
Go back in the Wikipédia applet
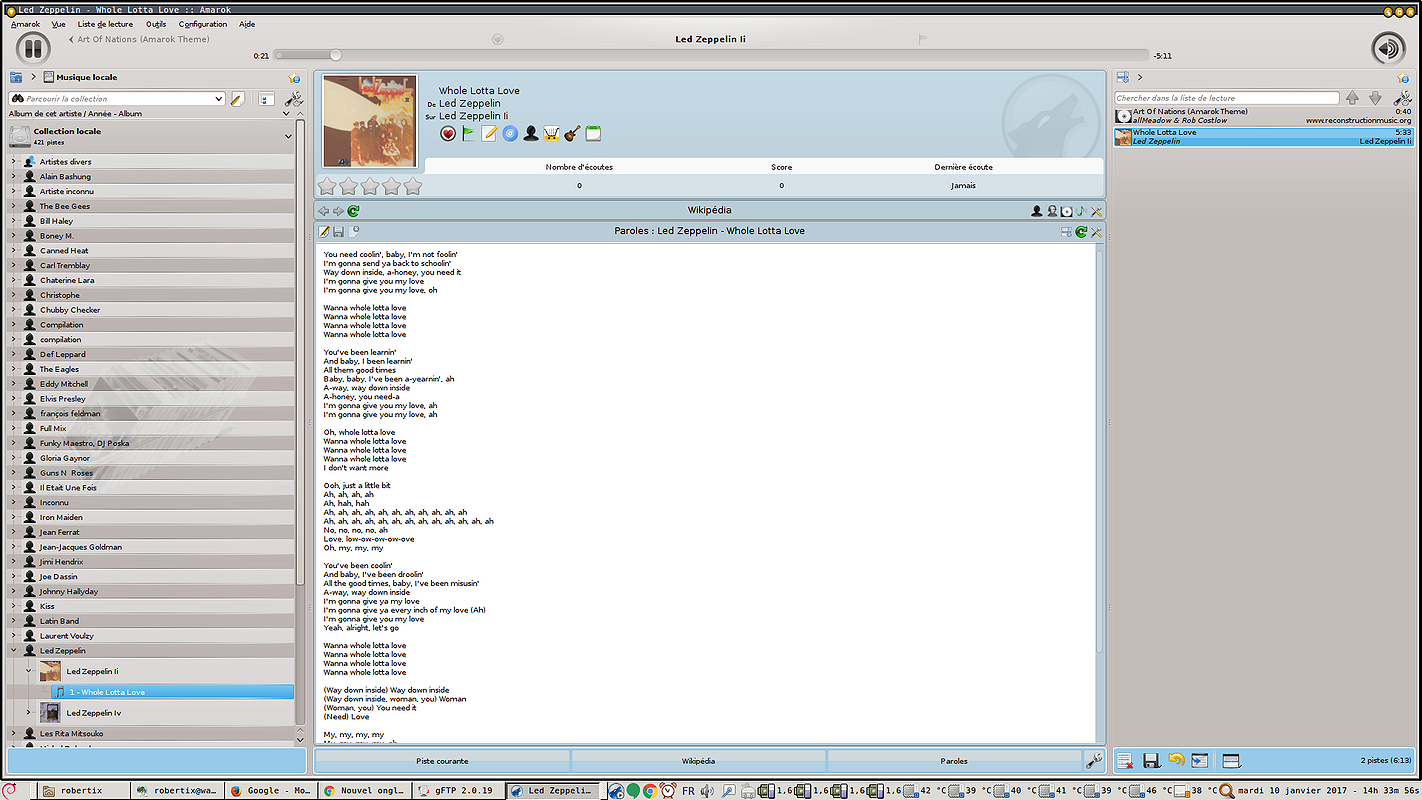(324, 211)
